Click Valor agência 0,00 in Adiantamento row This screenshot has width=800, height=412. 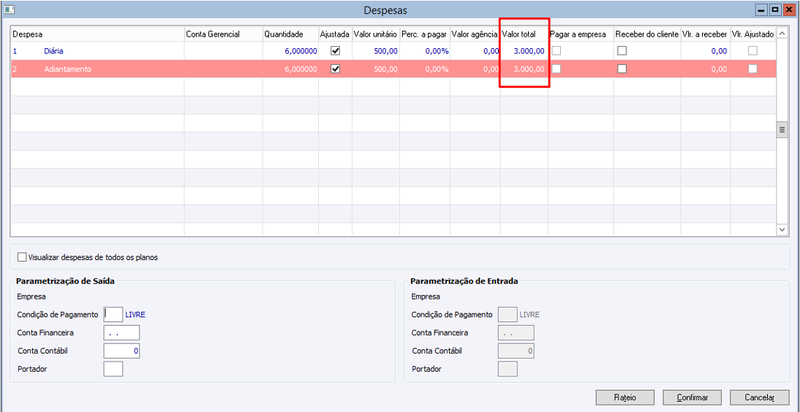[491, 69]
